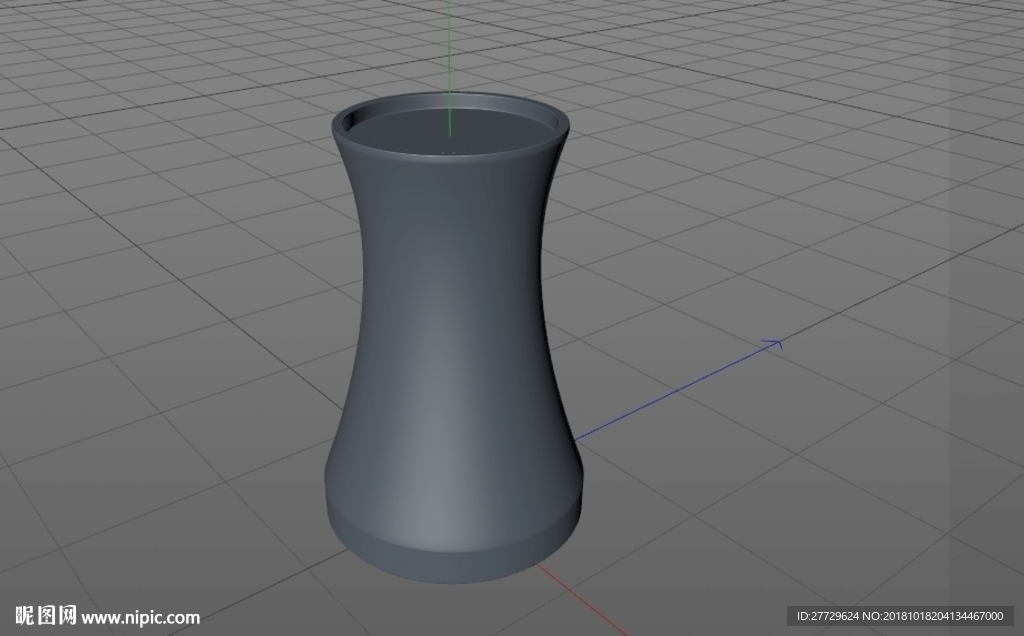Click the blue Z-axis arrow tip
1024x636 pixels.
click(775, 343)
